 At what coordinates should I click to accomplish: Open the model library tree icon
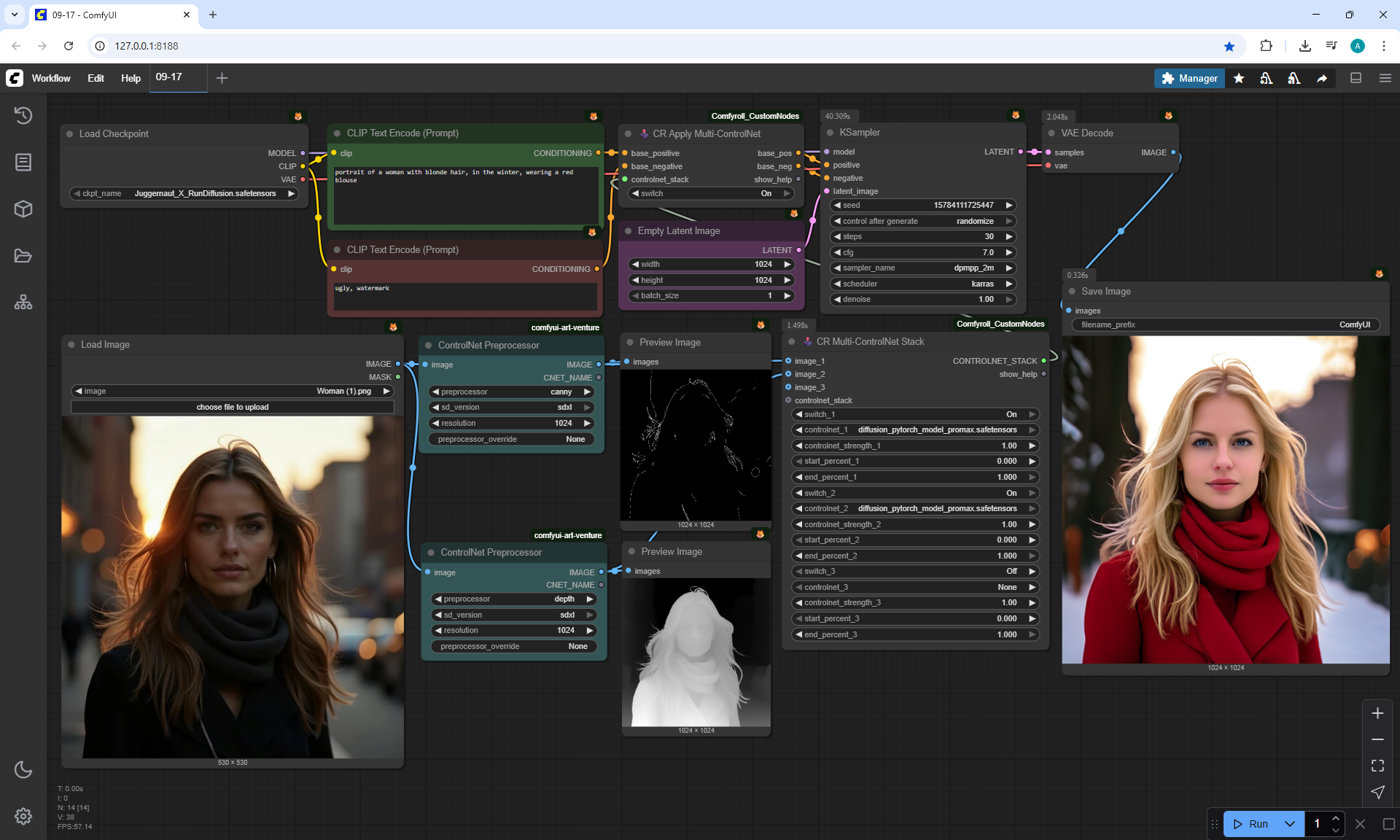[23, 302]
